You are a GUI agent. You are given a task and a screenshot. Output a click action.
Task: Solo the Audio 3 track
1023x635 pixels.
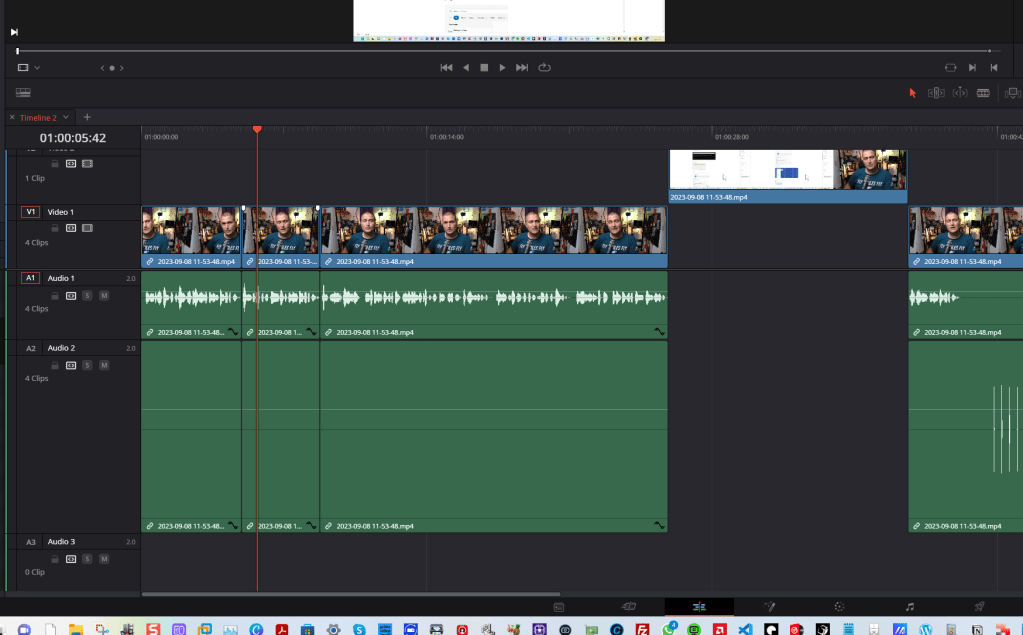point(87,559)
